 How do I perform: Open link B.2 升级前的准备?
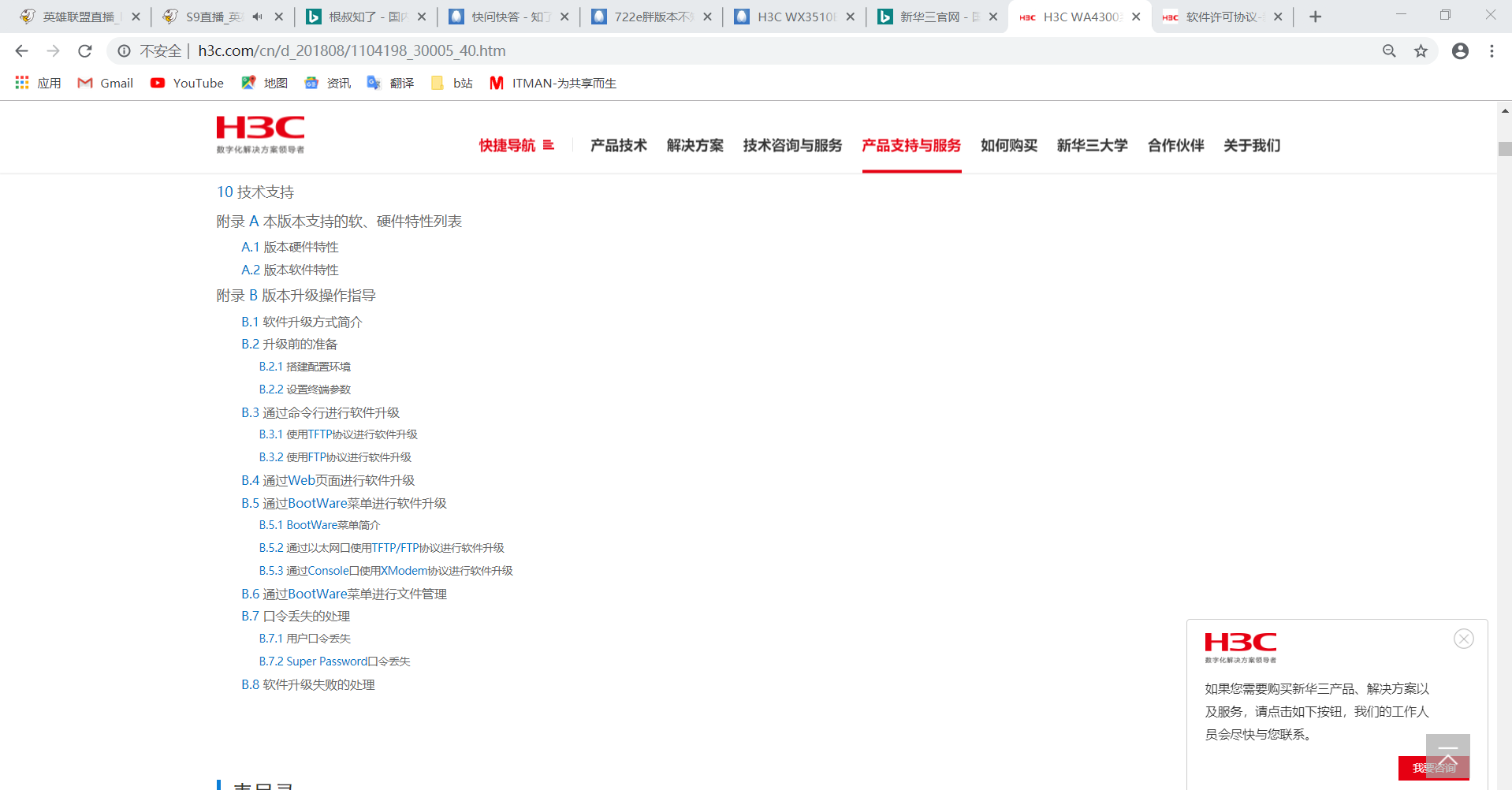tap(289, 344)
